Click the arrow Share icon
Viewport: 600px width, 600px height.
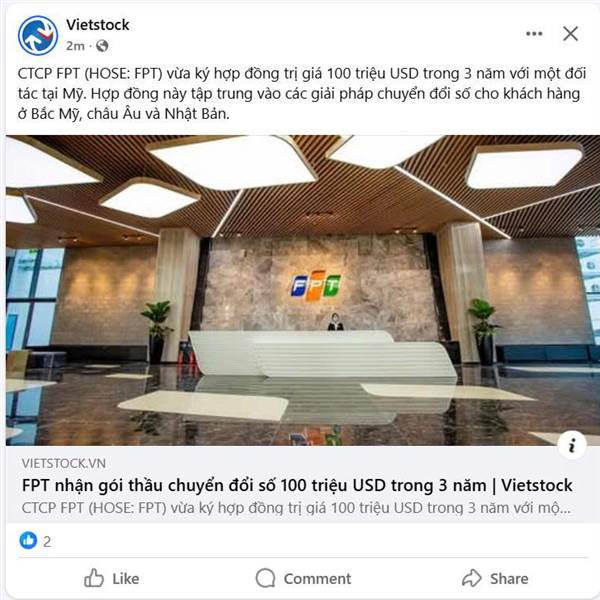pyautogui.click(x=471, y=578)
